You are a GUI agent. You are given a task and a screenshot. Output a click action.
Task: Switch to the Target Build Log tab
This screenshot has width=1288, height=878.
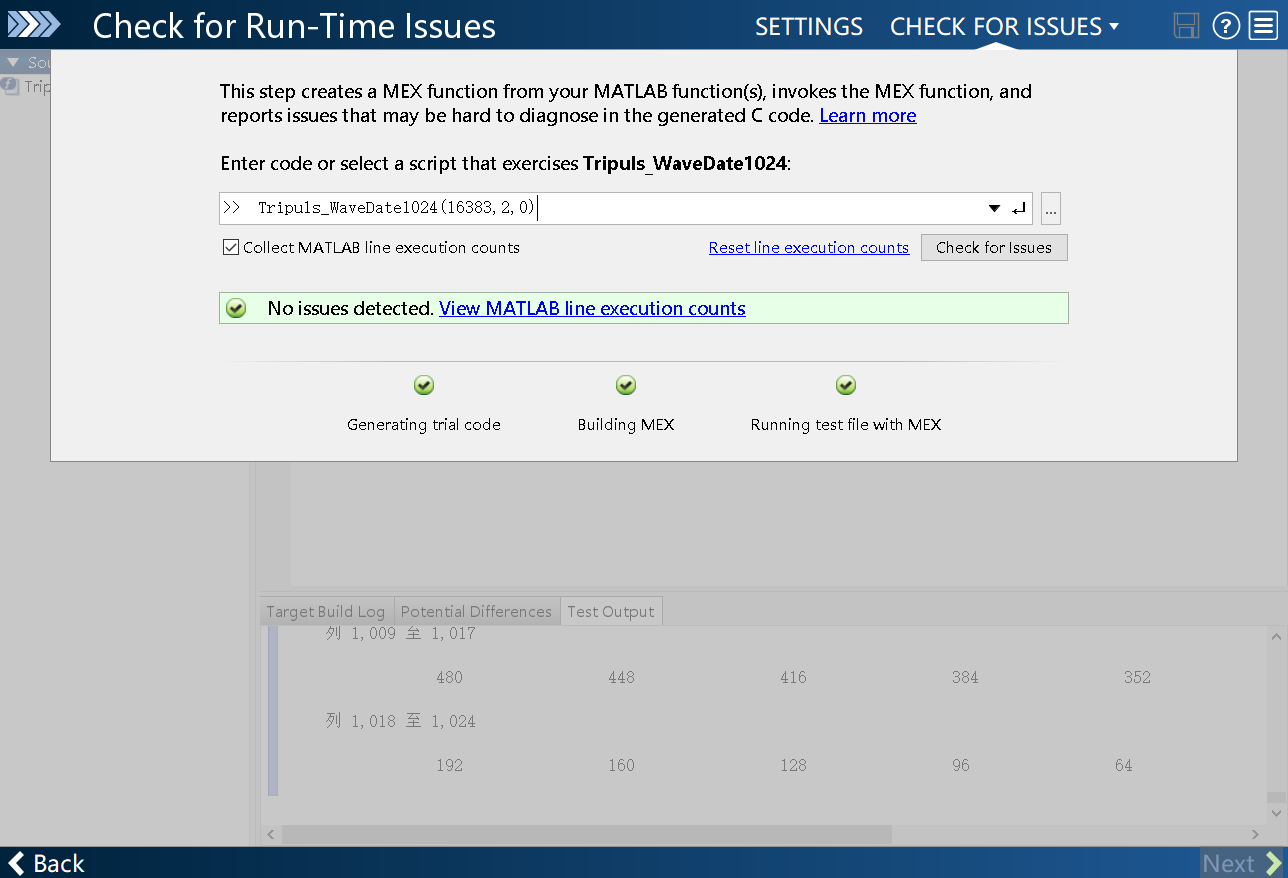(325, 611)
